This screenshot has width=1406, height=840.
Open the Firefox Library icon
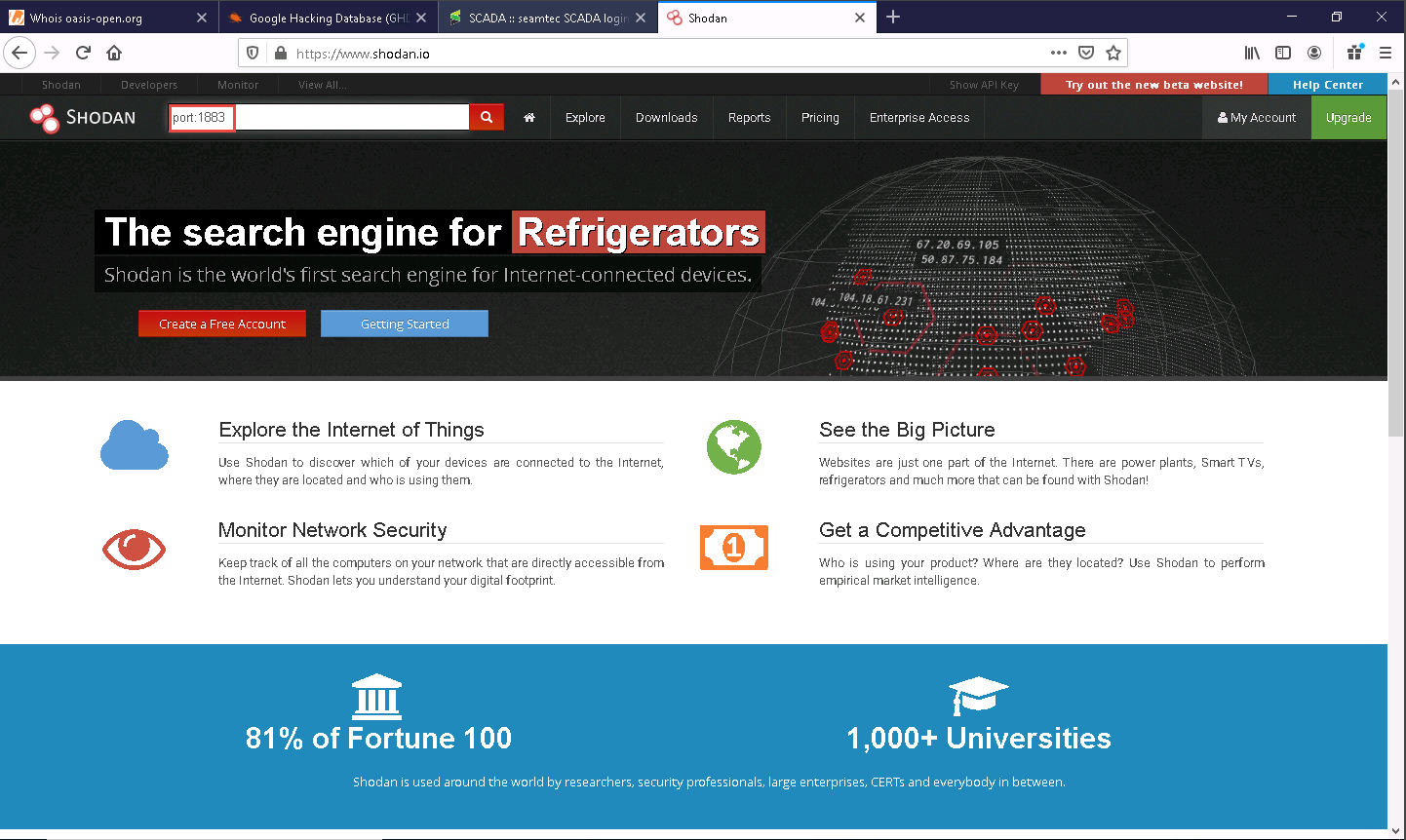click(x=1252, y=53)
